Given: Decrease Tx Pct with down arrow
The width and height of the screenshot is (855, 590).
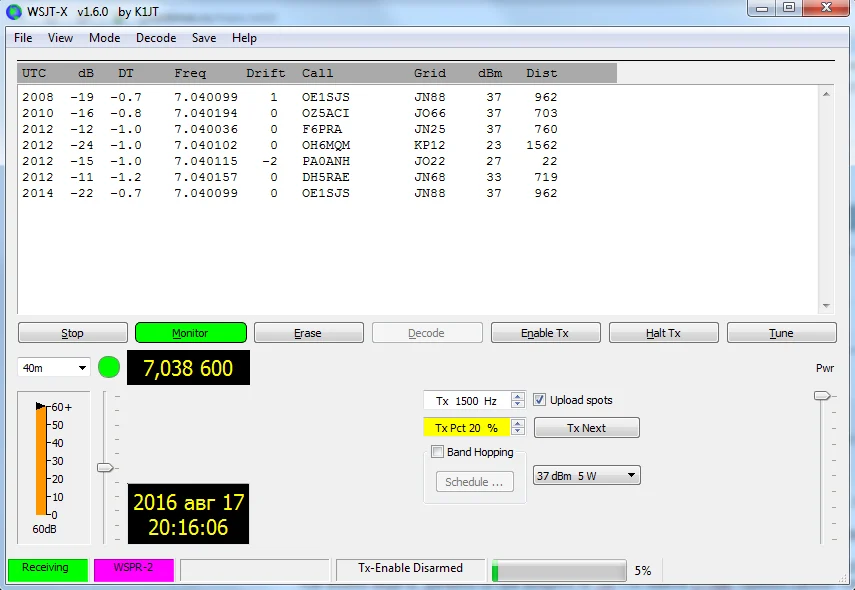Looking at the screenshot, I should pyautogui.click(x=518, y=431).
